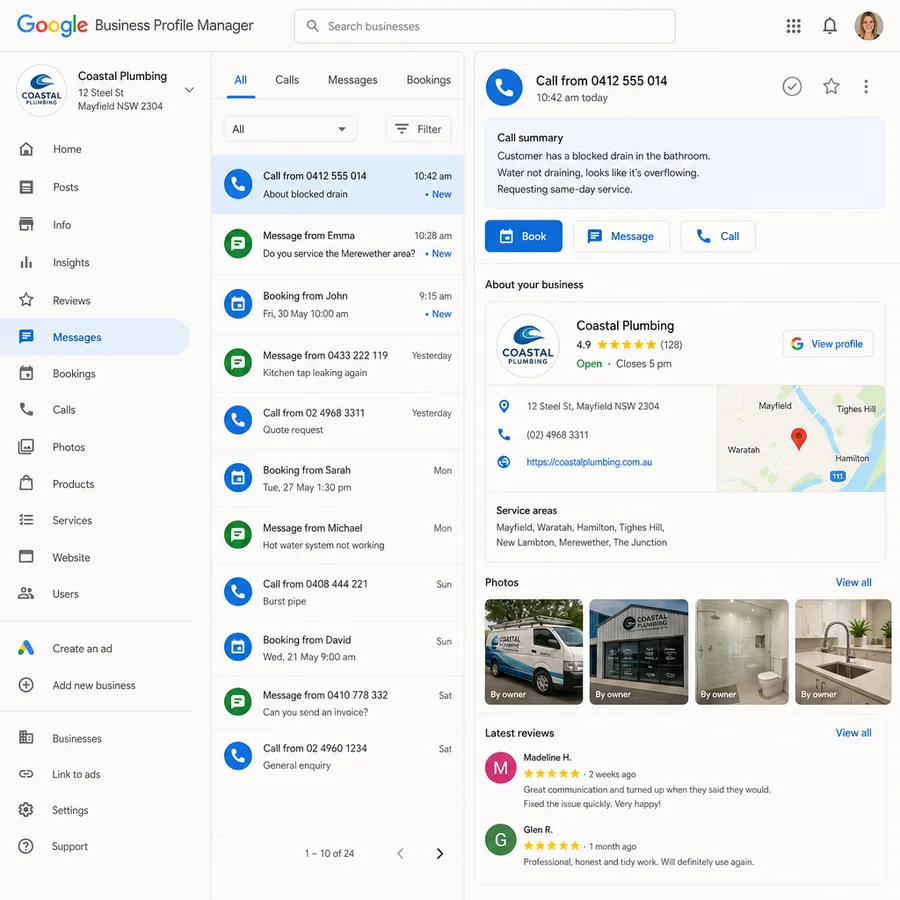Open the storefront photo thumbnail

tap(638, 651)
